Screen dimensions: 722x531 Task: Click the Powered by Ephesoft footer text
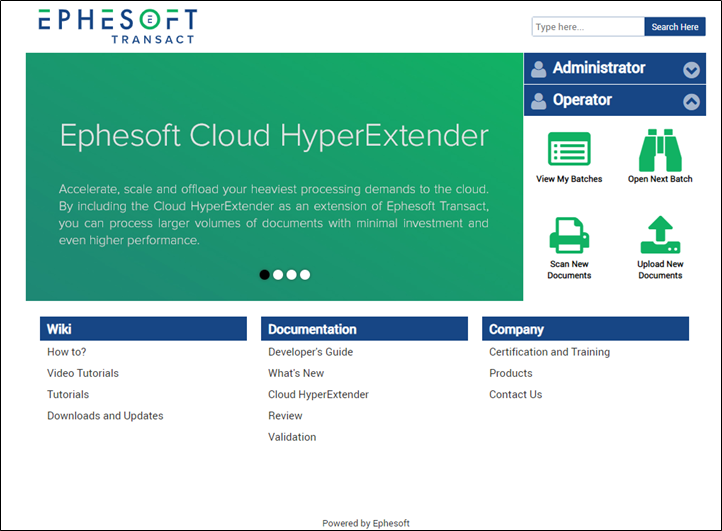pos(366,523)
